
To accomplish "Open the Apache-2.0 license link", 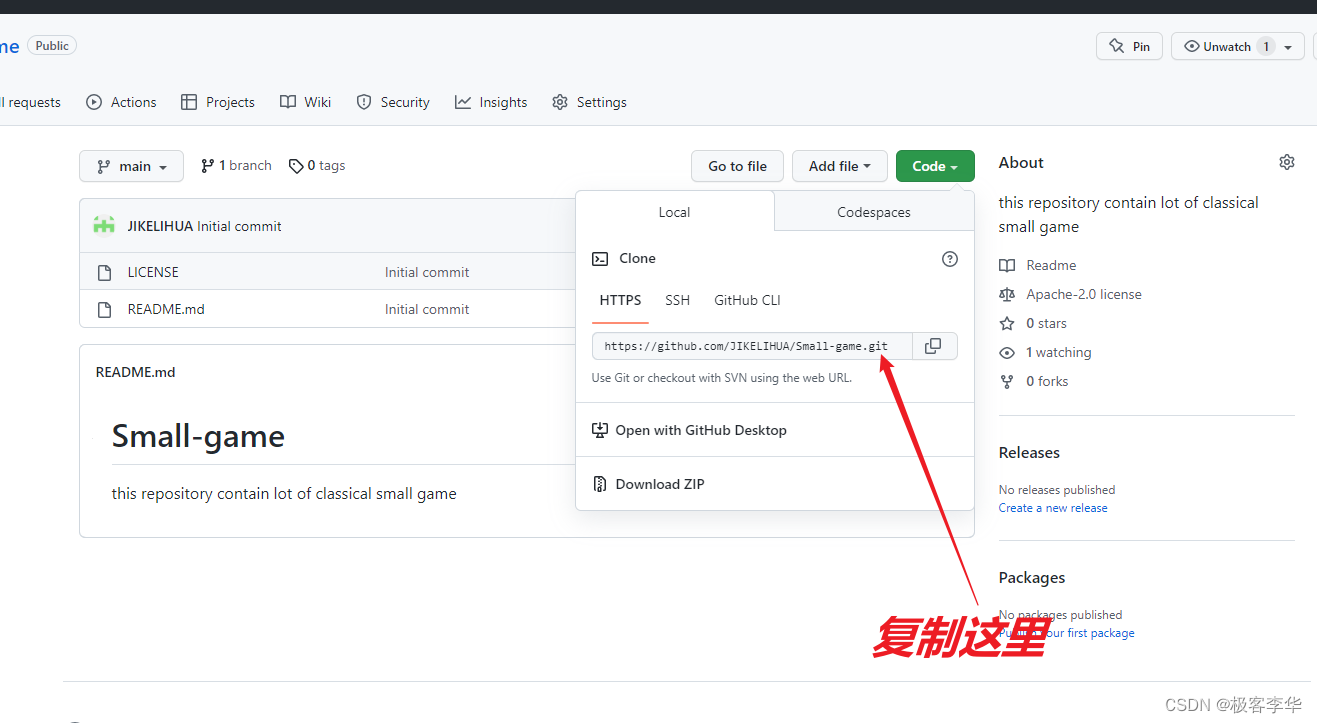I will coord(1070,294).
